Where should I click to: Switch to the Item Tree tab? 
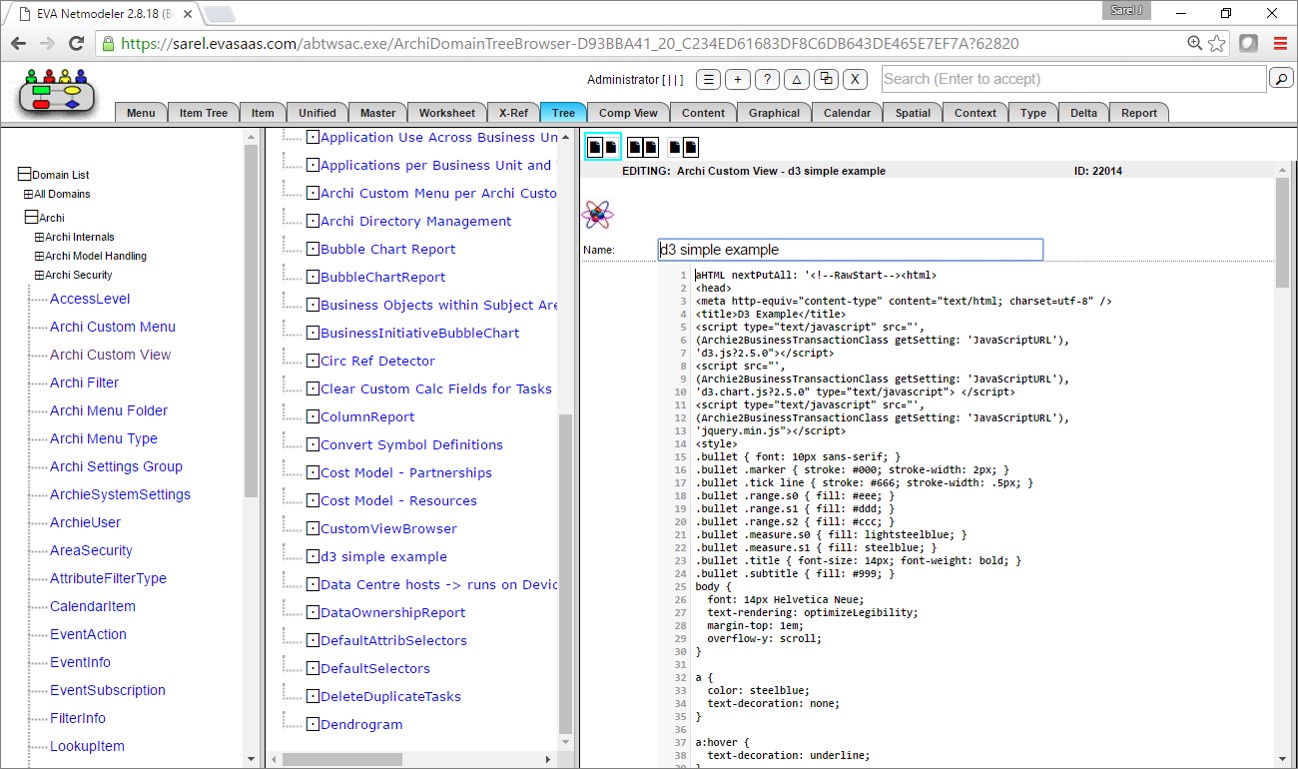[x=204, y=113]
